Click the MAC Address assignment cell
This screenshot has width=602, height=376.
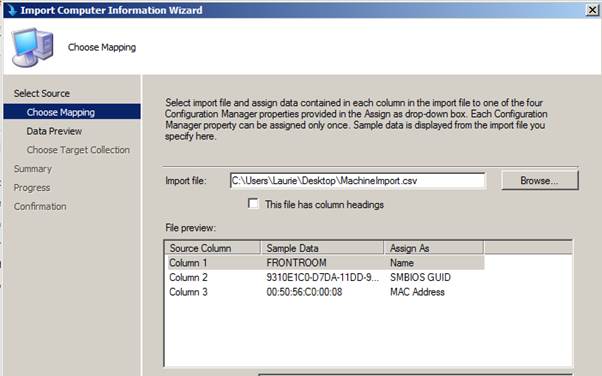417,292
